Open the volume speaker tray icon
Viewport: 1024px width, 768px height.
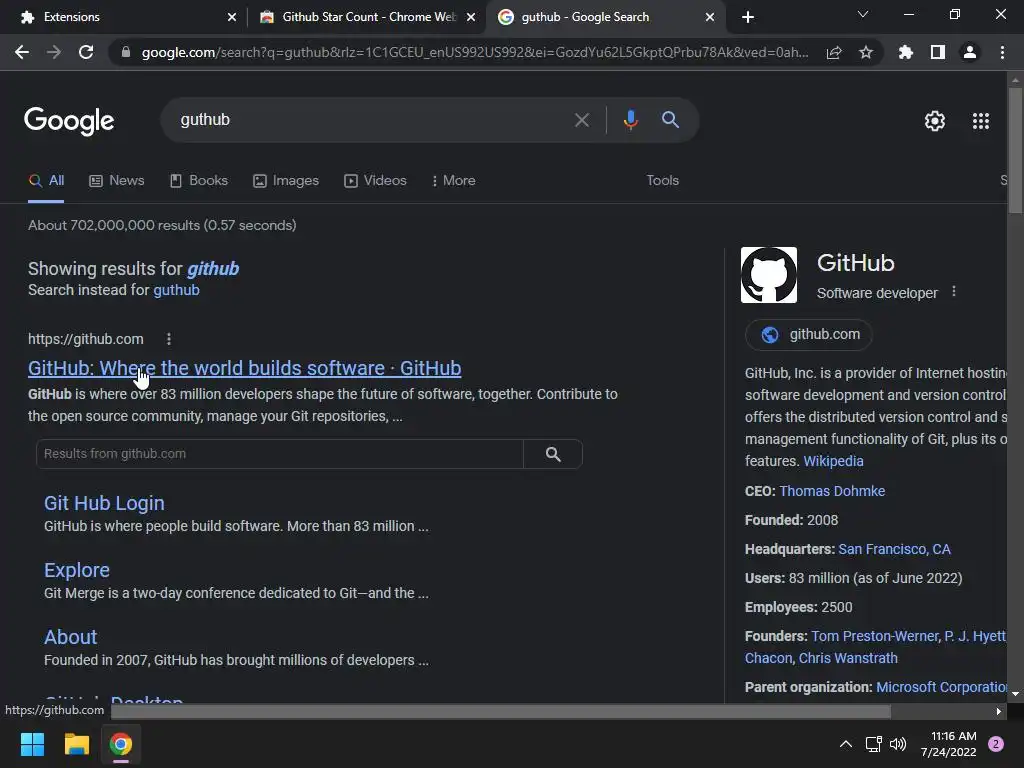[x=898, y=744]
